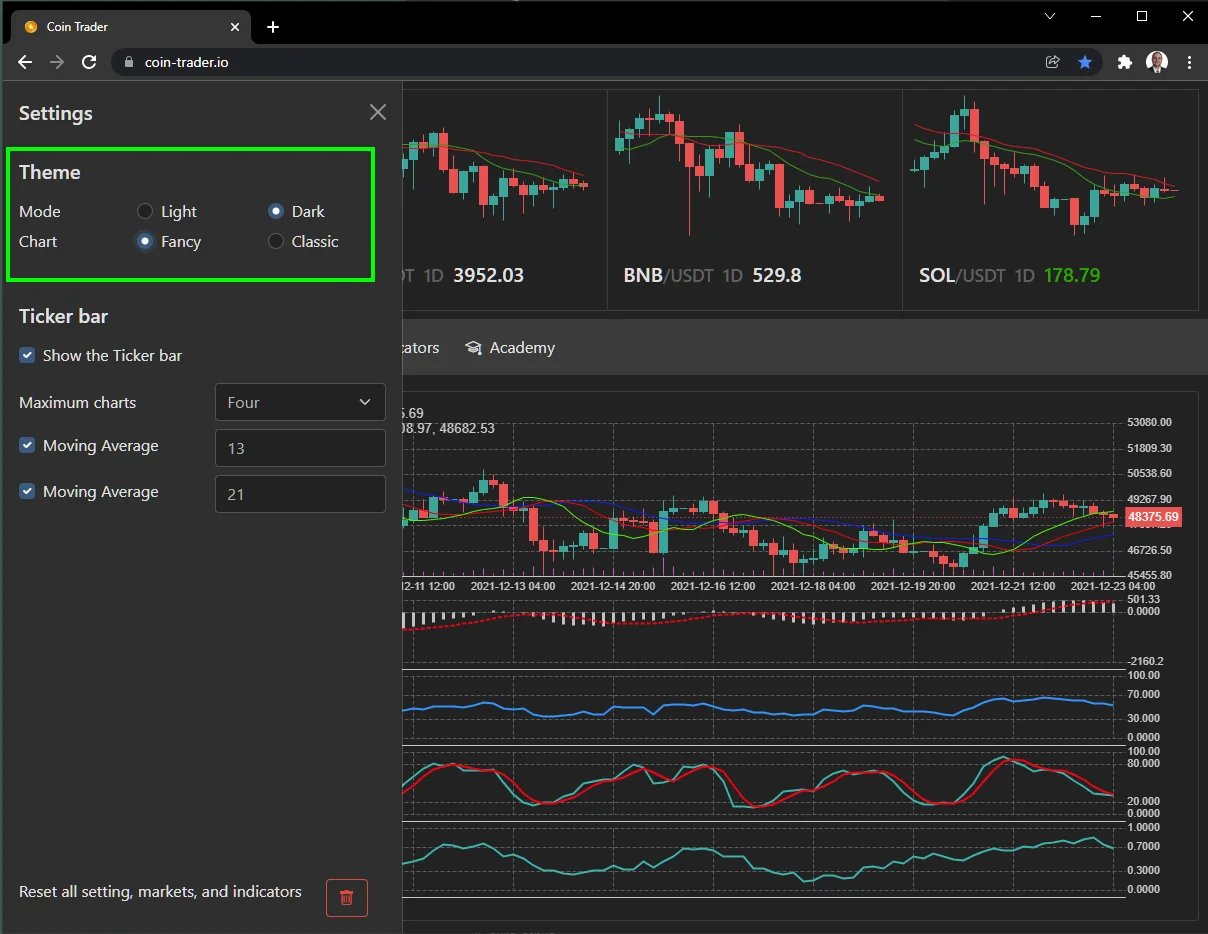Open the browser extensions puzzle icon
This screenshot has width=1208, height=934.
pyautogui.click(x=1124, y=61)
